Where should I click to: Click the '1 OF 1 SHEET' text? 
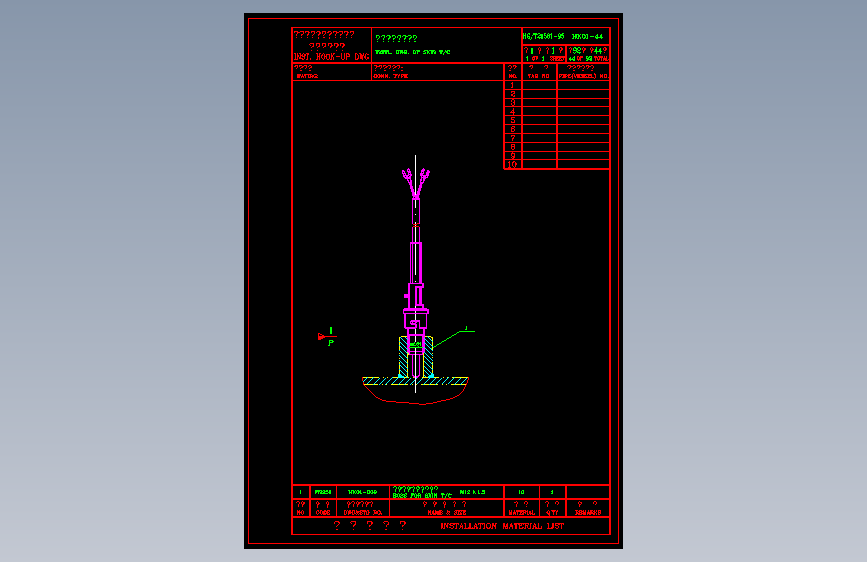point(545,59)
